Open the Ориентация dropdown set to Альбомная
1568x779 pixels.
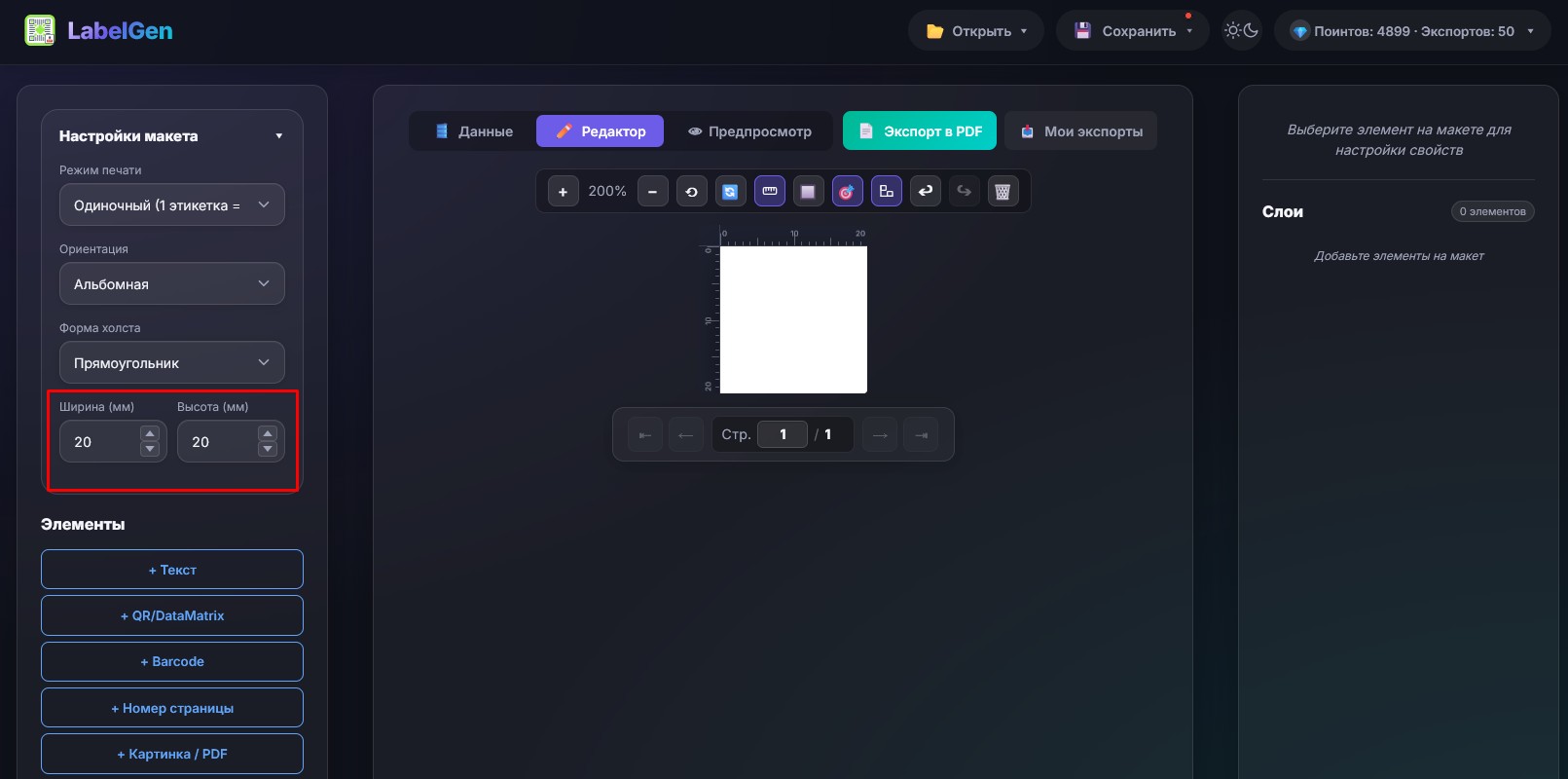click(172, 283)
